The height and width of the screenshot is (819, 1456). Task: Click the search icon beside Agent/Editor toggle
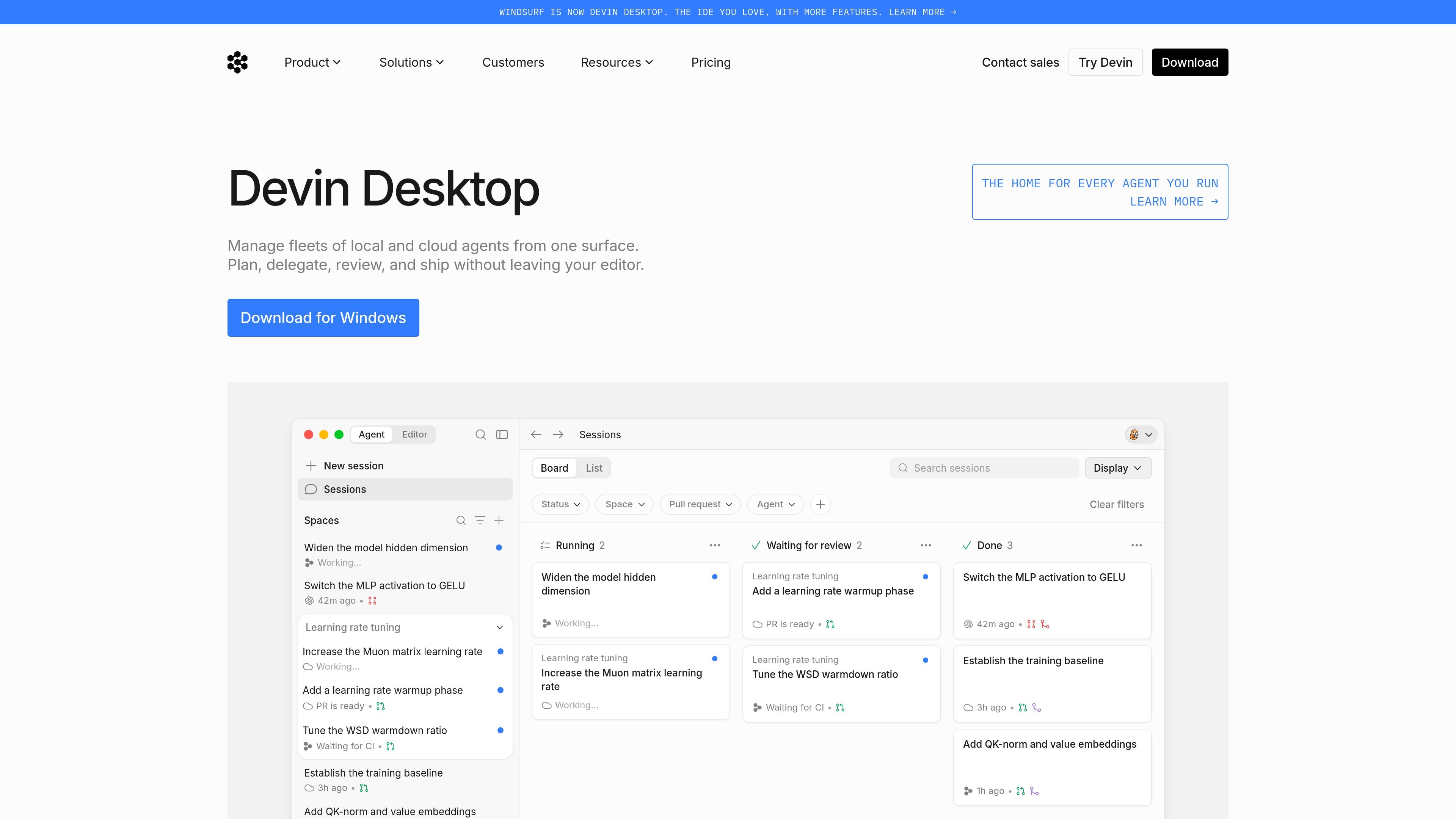[480, 434]
